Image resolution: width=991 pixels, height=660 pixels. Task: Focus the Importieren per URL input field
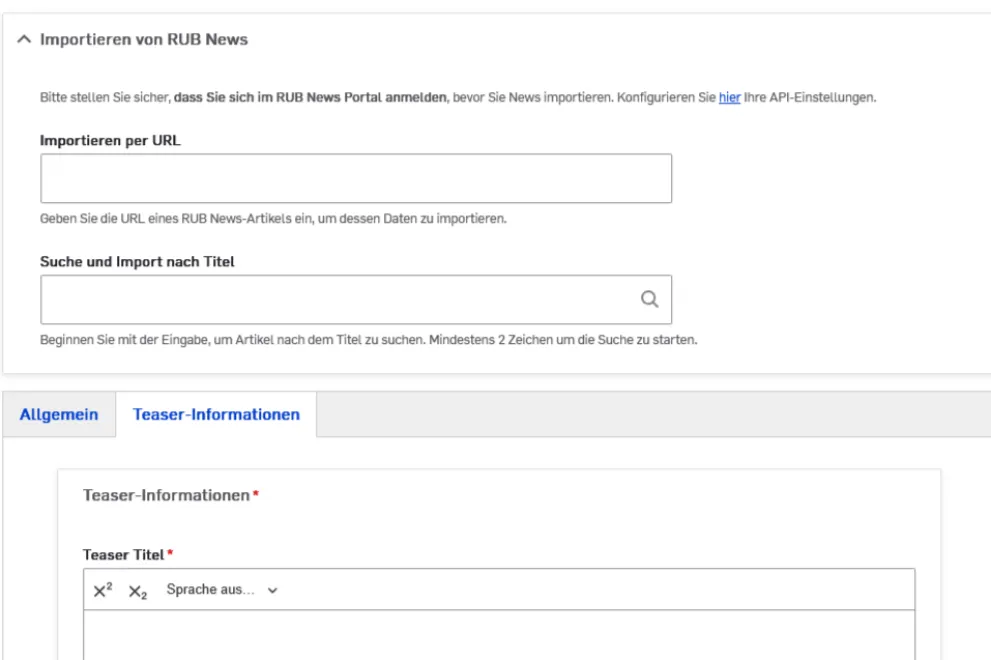tap(356, 177)
